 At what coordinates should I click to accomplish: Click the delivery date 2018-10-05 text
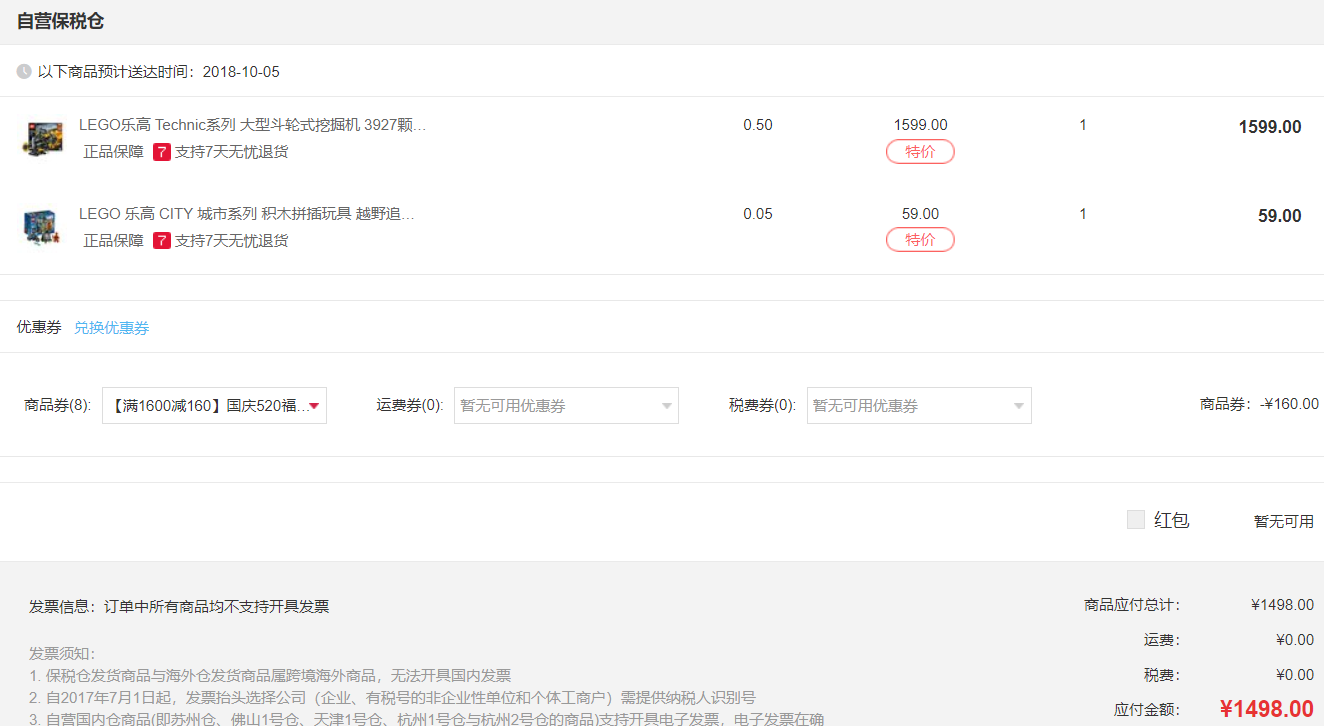point(241,72)
